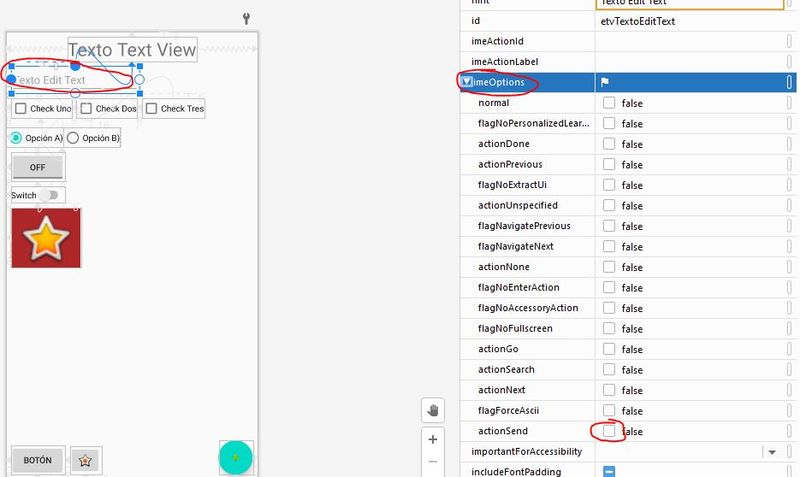Viewport: 800px width, 477px height.
Task: Zoom in with the plus button
Action: coord(433,439)
